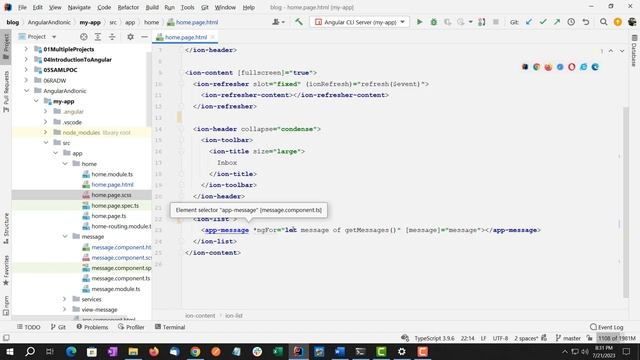Click src breadcrumb in navigation bar
The height and width of the screenshot is (360, 640).
113,22
